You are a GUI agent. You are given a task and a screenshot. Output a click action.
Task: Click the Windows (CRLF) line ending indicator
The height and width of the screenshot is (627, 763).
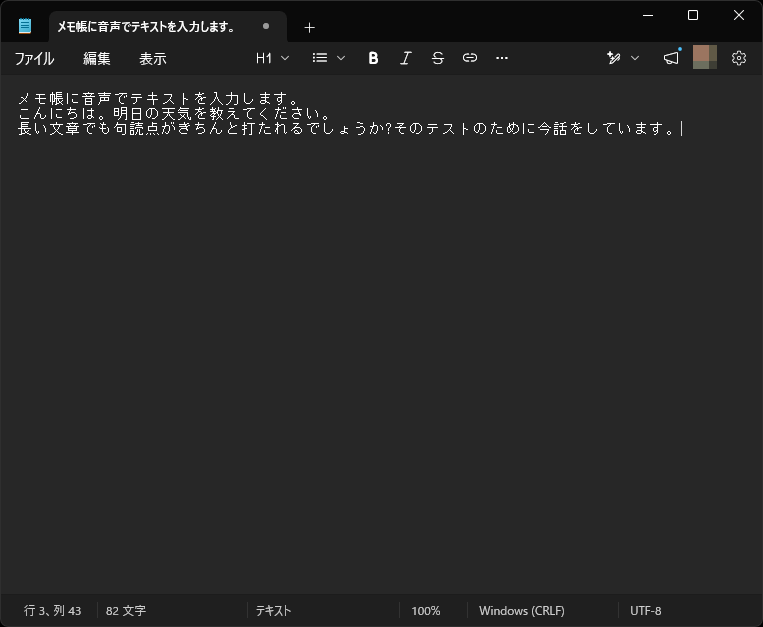click(x=522, y=610)
